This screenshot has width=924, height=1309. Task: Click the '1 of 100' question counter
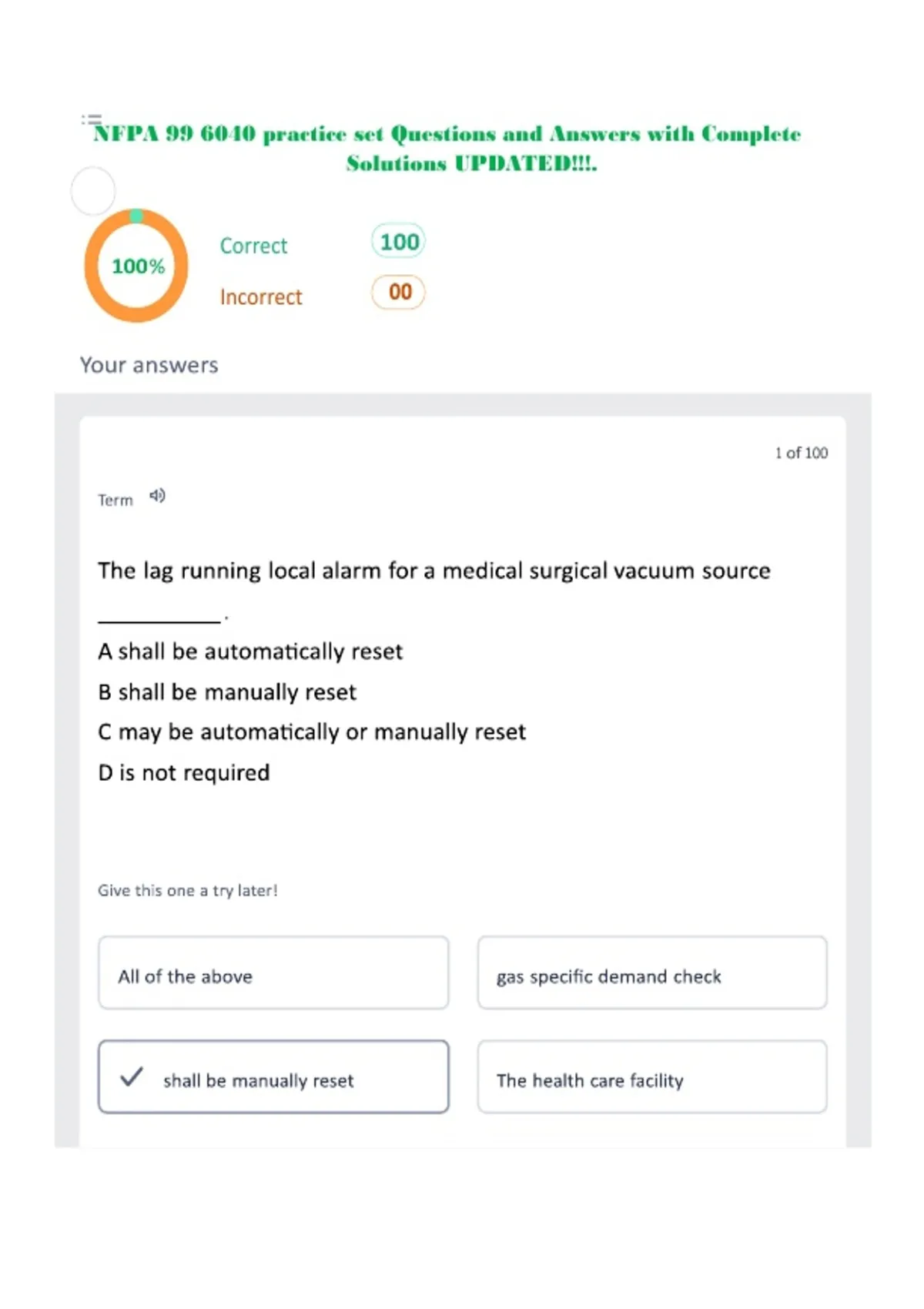[802, 453]
